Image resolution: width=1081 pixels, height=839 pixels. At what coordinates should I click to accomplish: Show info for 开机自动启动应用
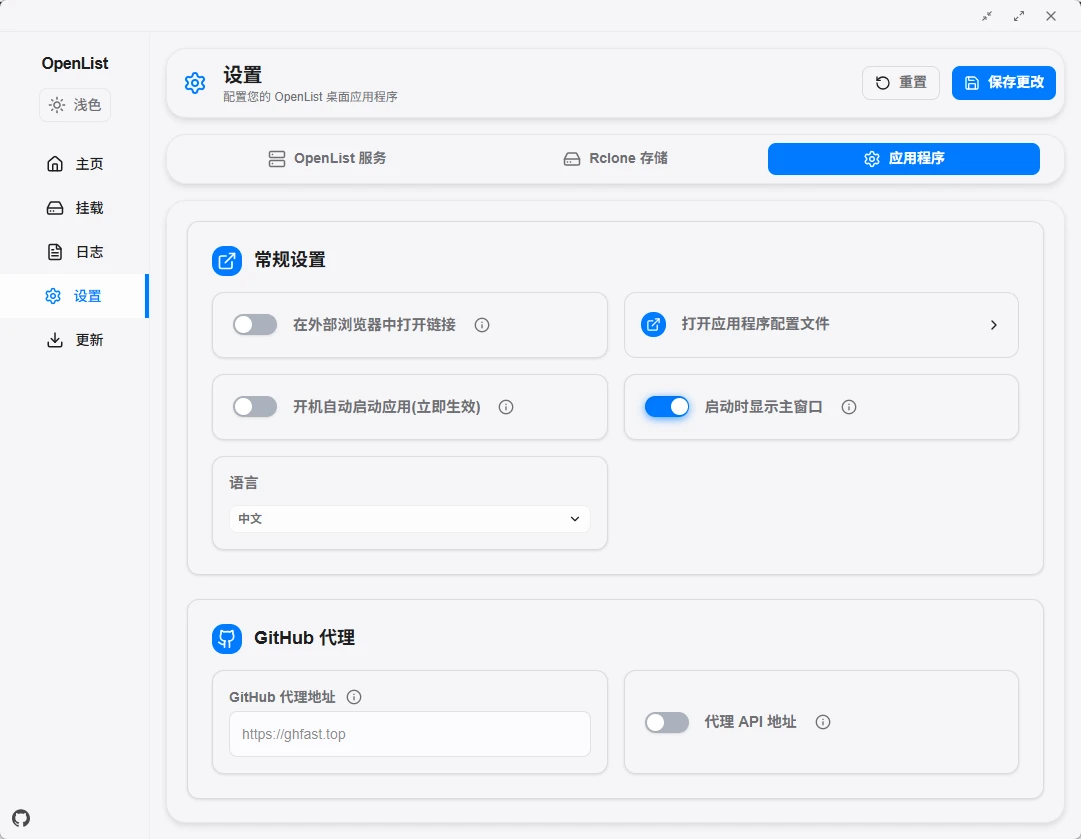click(x=506, y=407)
